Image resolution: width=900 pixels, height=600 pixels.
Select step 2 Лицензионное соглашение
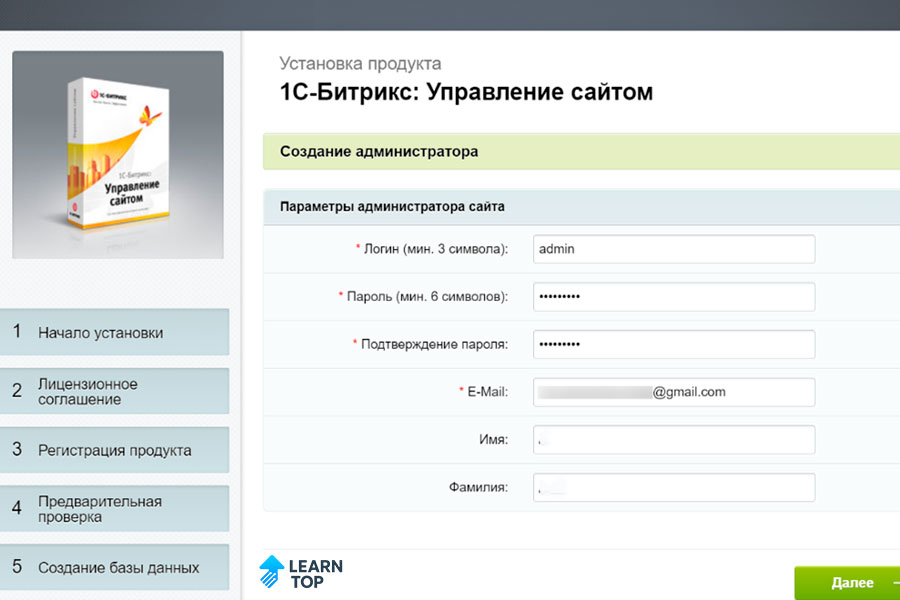114,391
